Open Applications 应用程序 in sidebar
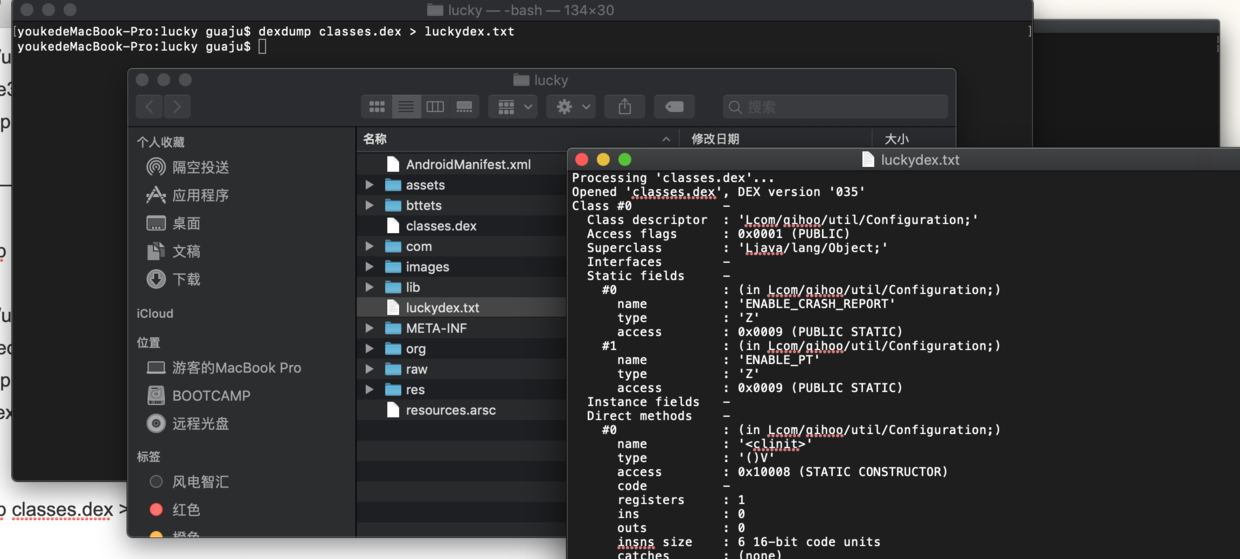The width and height of the screenshot is (1240, 559). tap(188, 195)
